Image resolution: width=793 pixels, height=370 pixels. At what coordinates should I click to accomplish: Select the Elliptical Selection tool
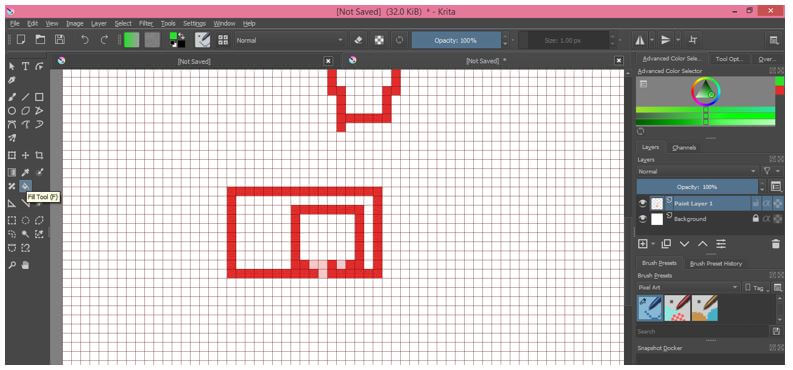(x=25, y=220)
